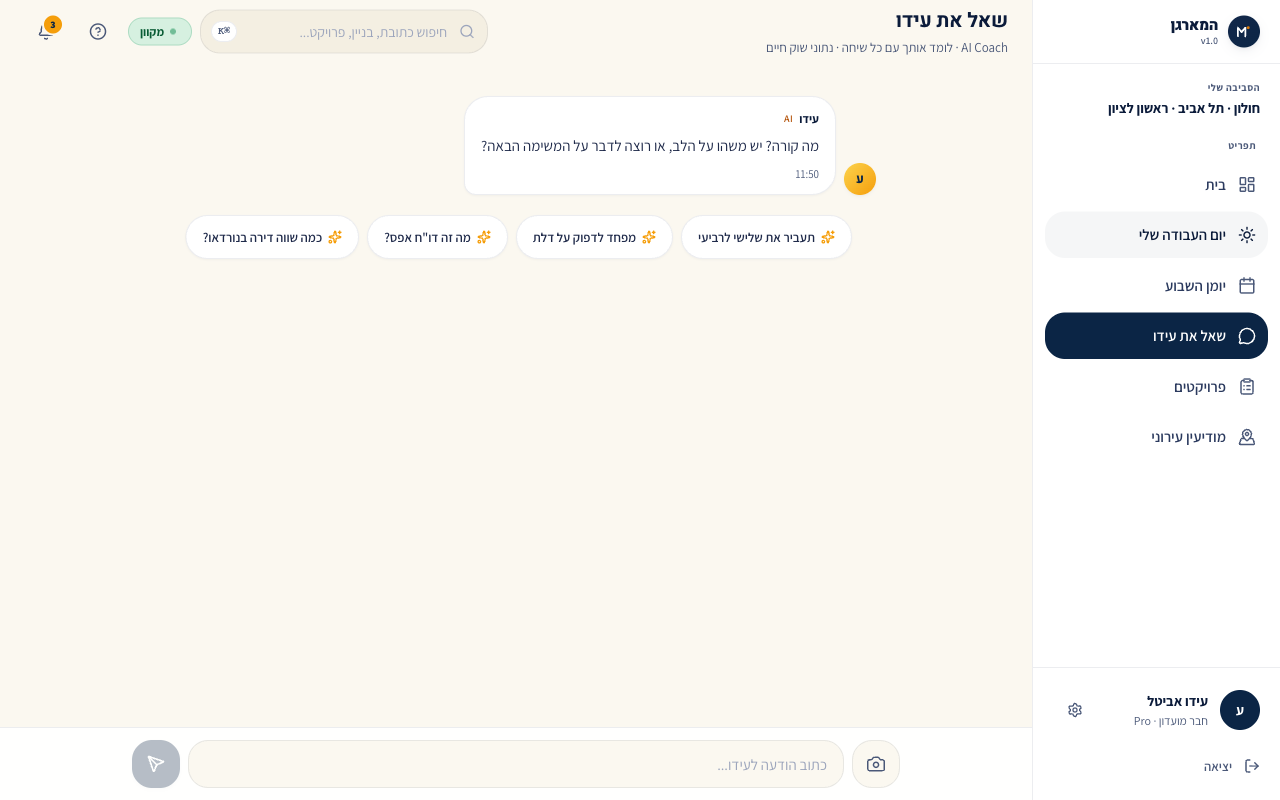Open the settings gear next to עידו אביטל
Screen dimensions: 1280x800
pyautogui.click(x=1075, y=710)
